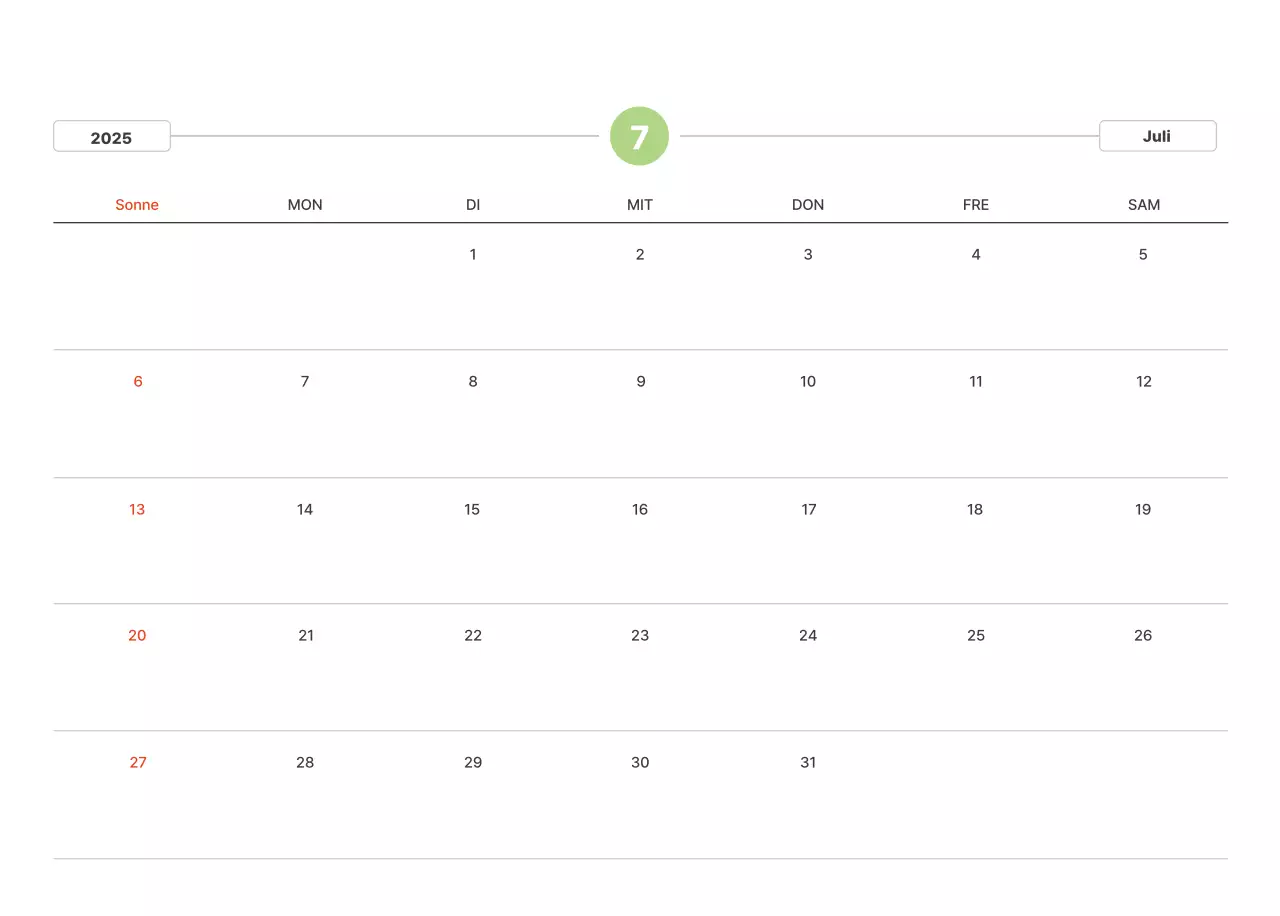The width and height of the screenshot is (1280, 916).
Task: Pick date 10 in the grid
Action: click(x=808, y=381)
